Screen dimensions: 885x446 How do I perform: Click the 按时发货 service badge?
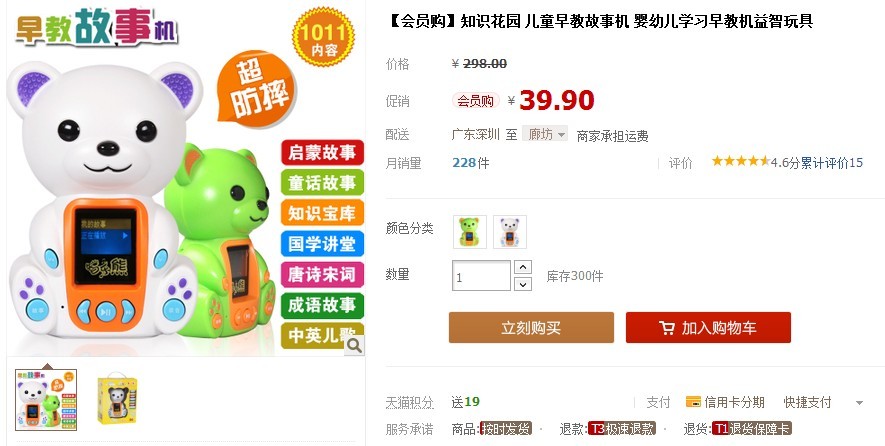pyautogui.click(x=506, y=428)
